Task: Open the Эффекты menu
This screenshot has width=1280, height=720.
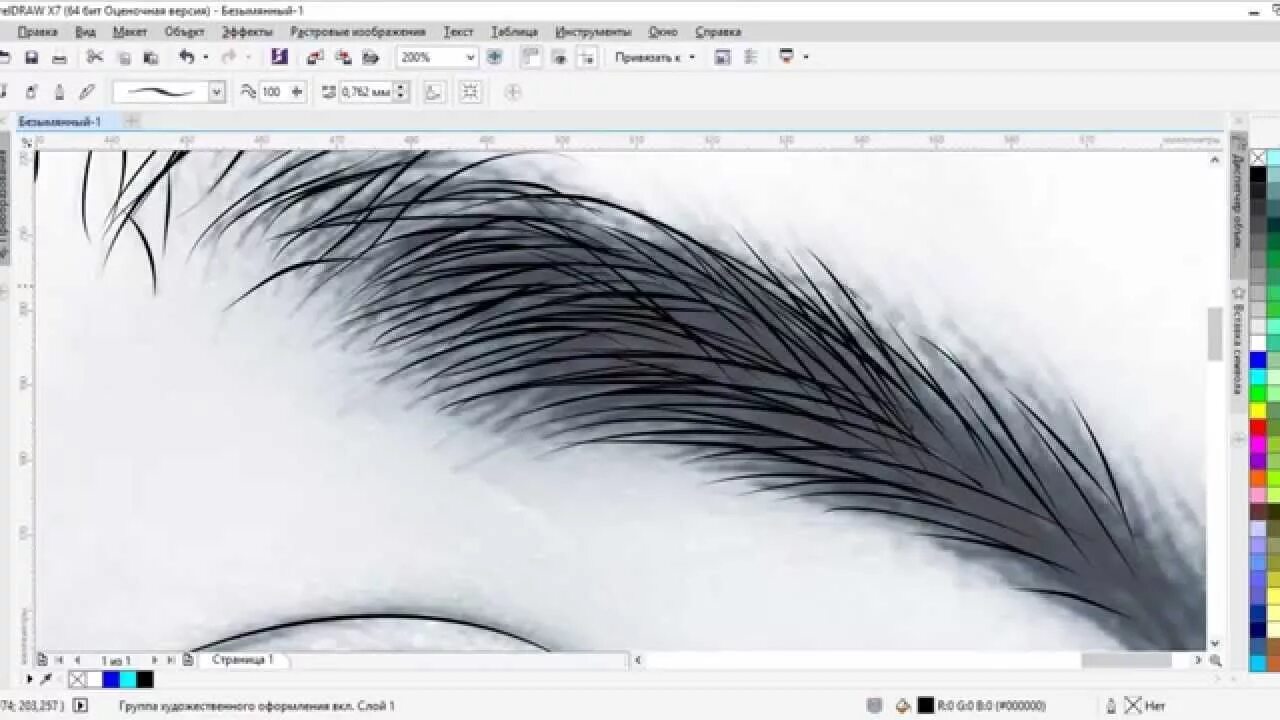Action: tap(247, 32)
